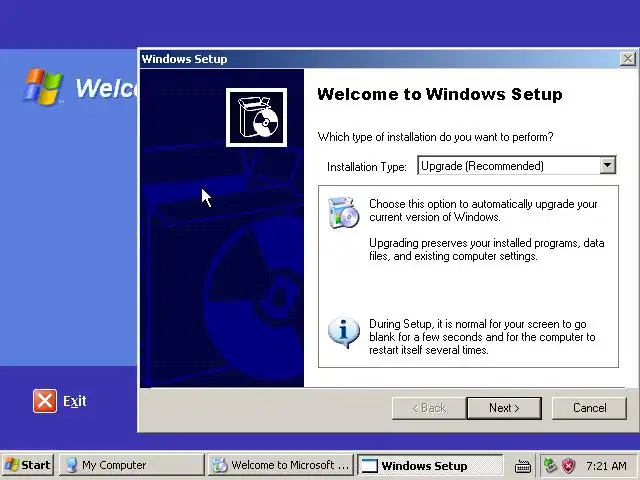Image resolution: width=640 pixels, height=480 pixels.
Task: Click the red Exit icon in welcome window
Action: click(45, 401)
